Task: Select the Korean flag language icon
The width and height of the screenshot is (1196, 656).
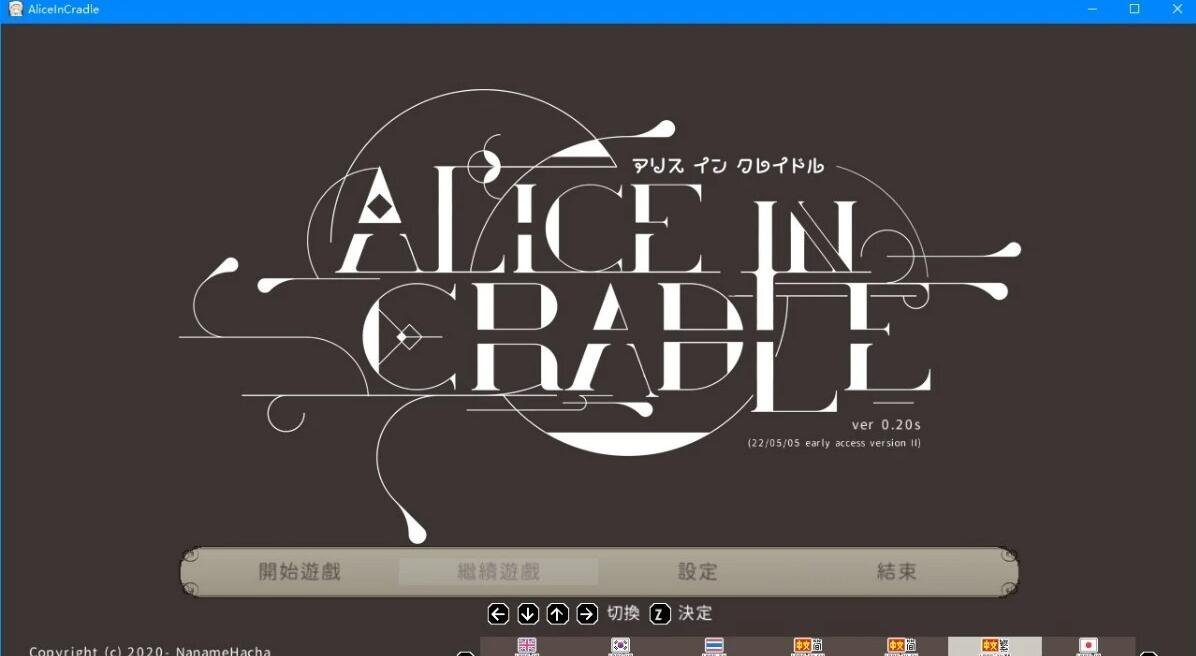Action: (620, 647)
